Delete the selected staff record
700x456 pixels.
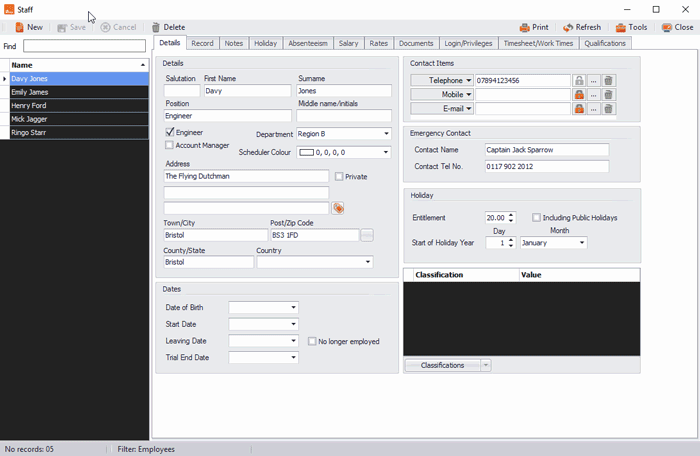coord(168,27)
